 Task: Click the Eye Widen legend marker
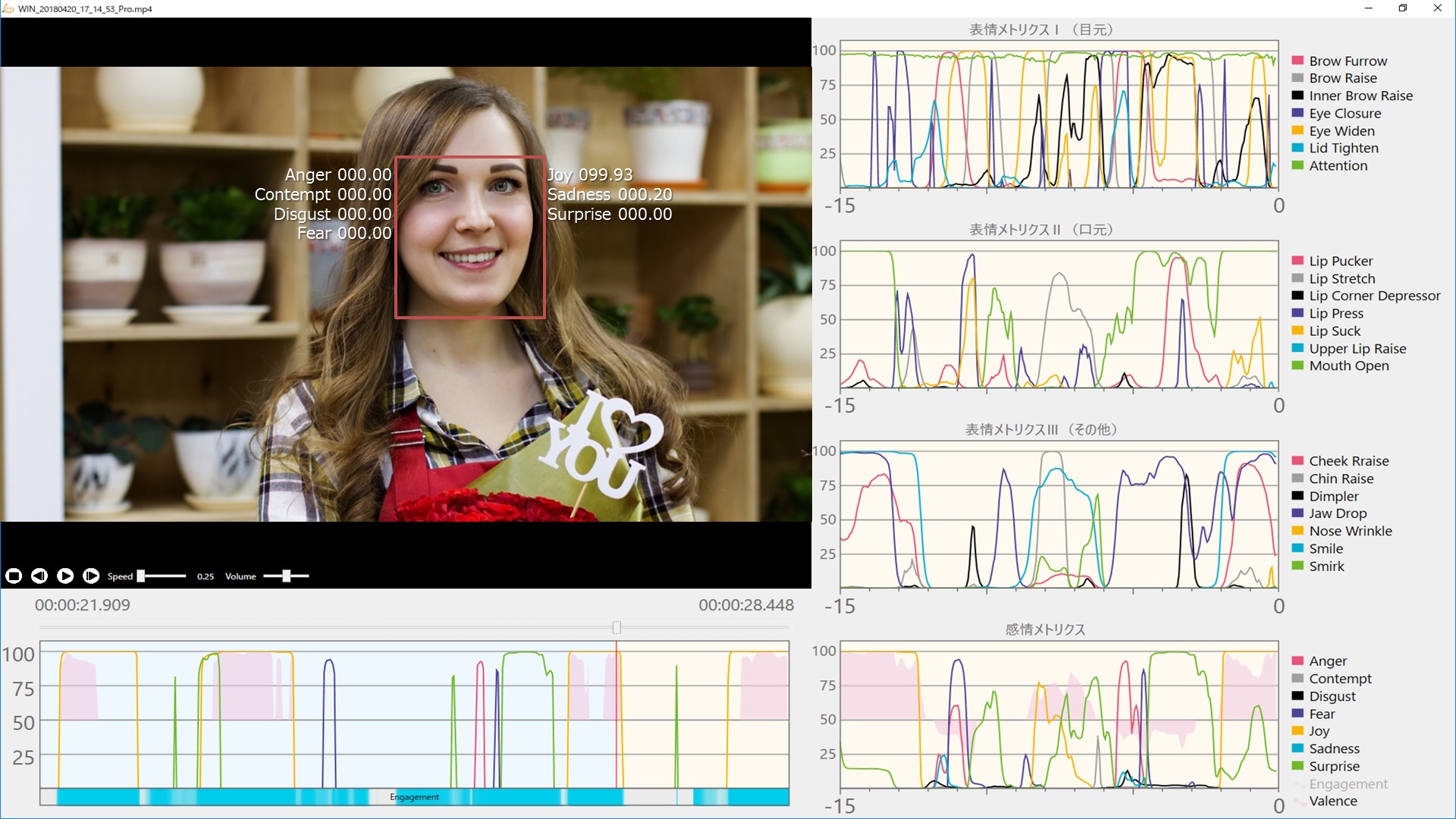pyautogui.click(x=1298, y=130)
